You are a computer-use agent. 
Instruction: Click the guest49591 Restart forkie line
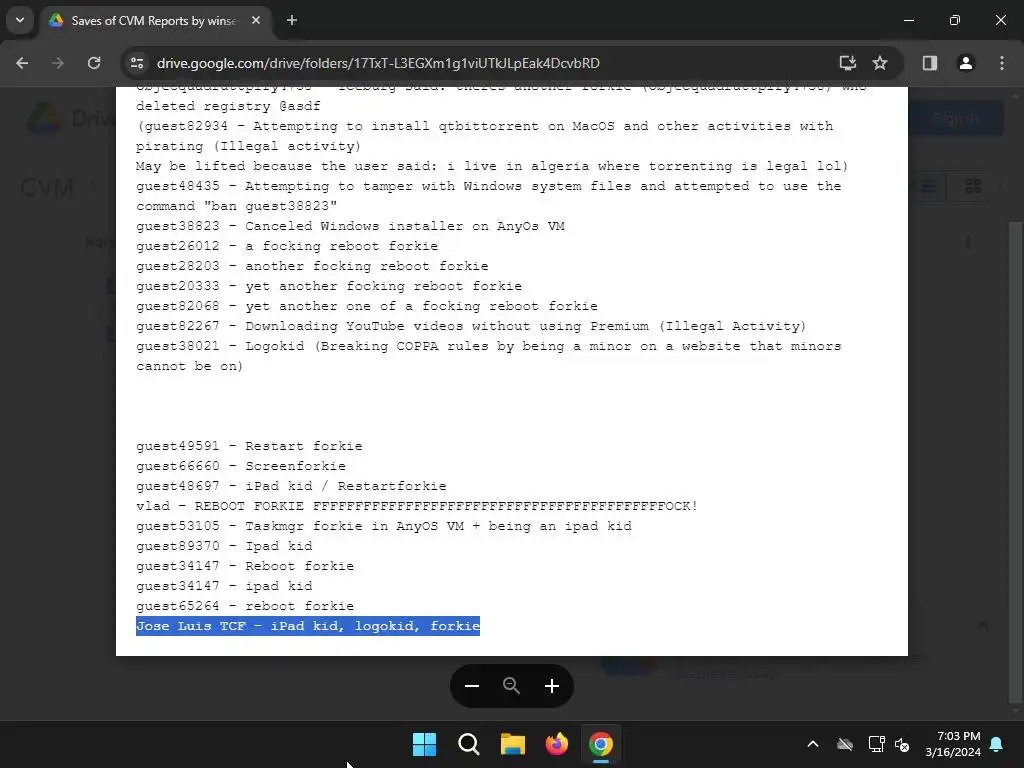249,446
